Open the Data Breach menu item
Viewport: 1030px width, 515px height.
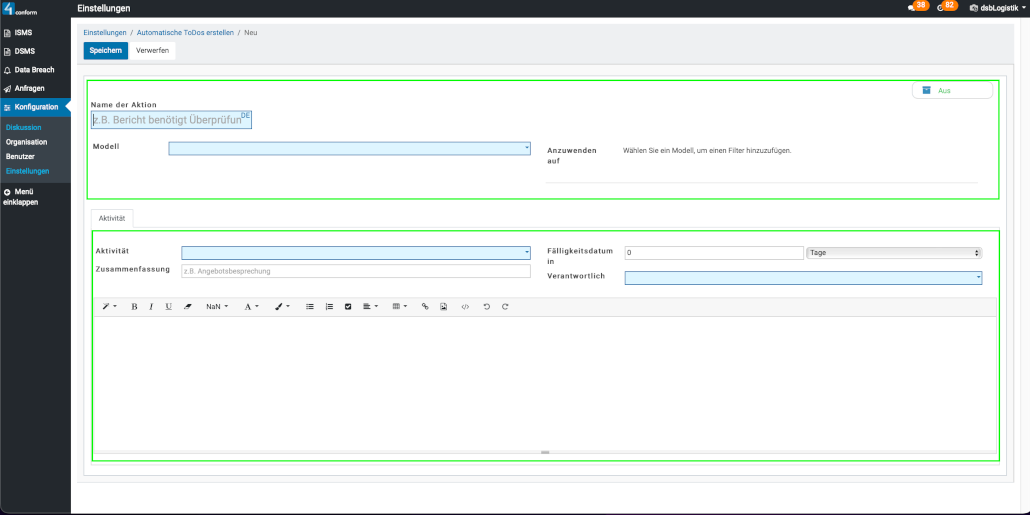point(35,70)
